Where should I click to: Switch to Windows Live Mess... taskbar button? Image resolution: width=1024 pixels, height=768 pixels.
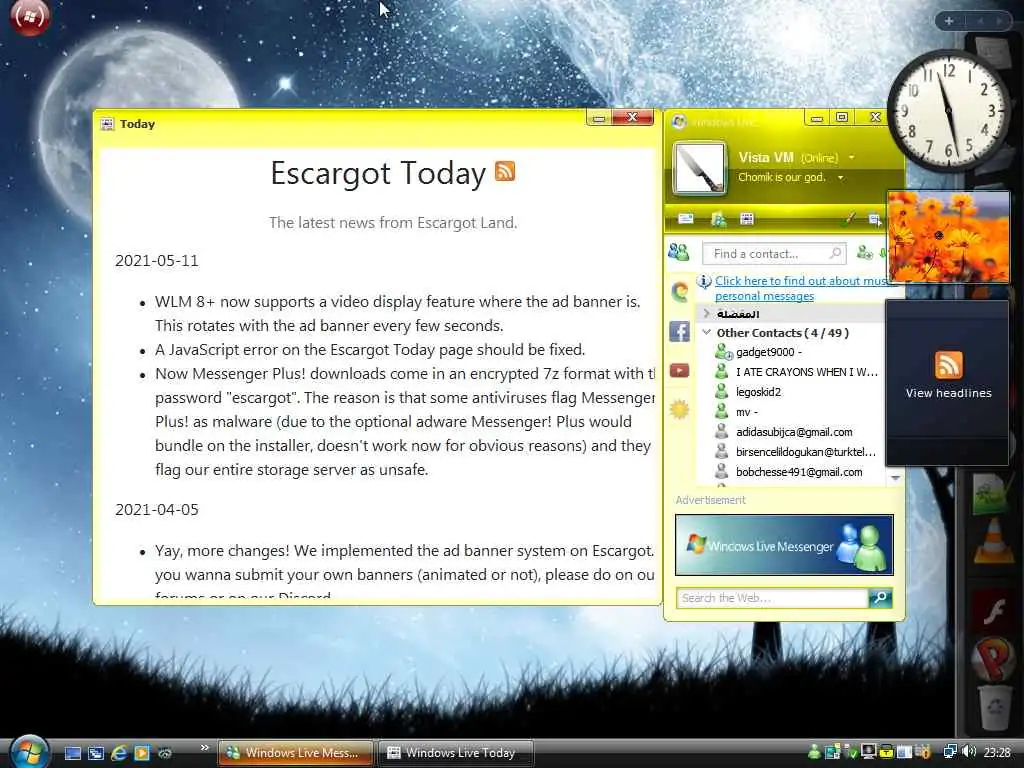[295, 753]
